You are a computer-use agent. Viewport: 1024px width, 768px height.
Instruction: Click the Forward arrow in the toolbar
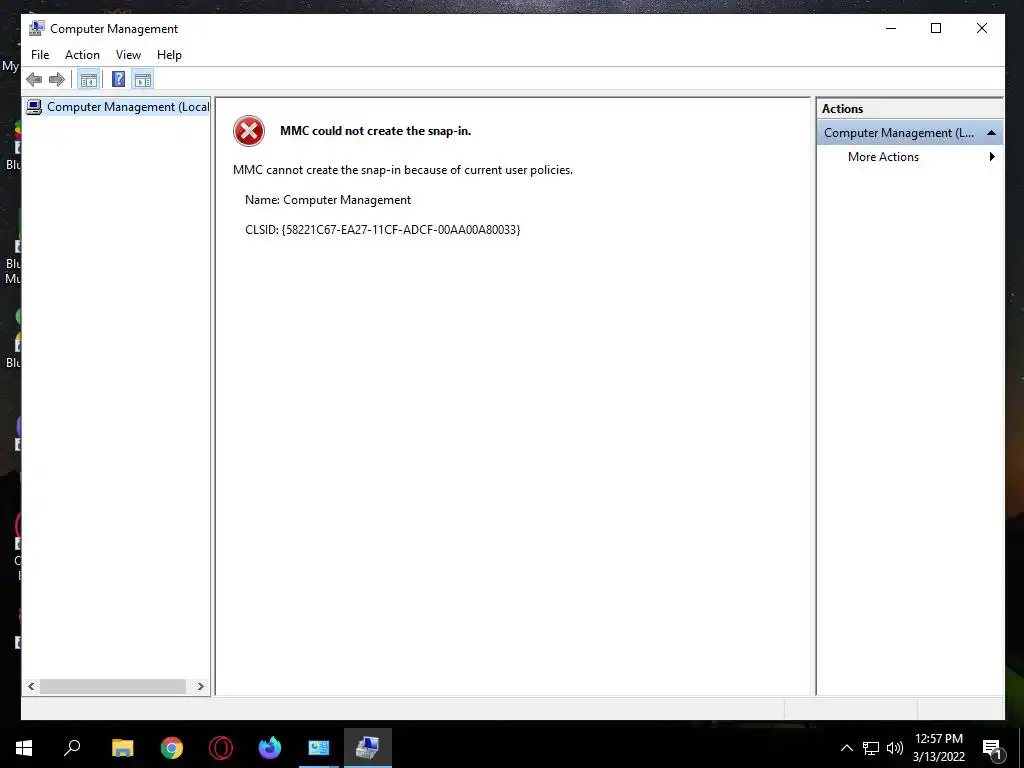(57, 80)
